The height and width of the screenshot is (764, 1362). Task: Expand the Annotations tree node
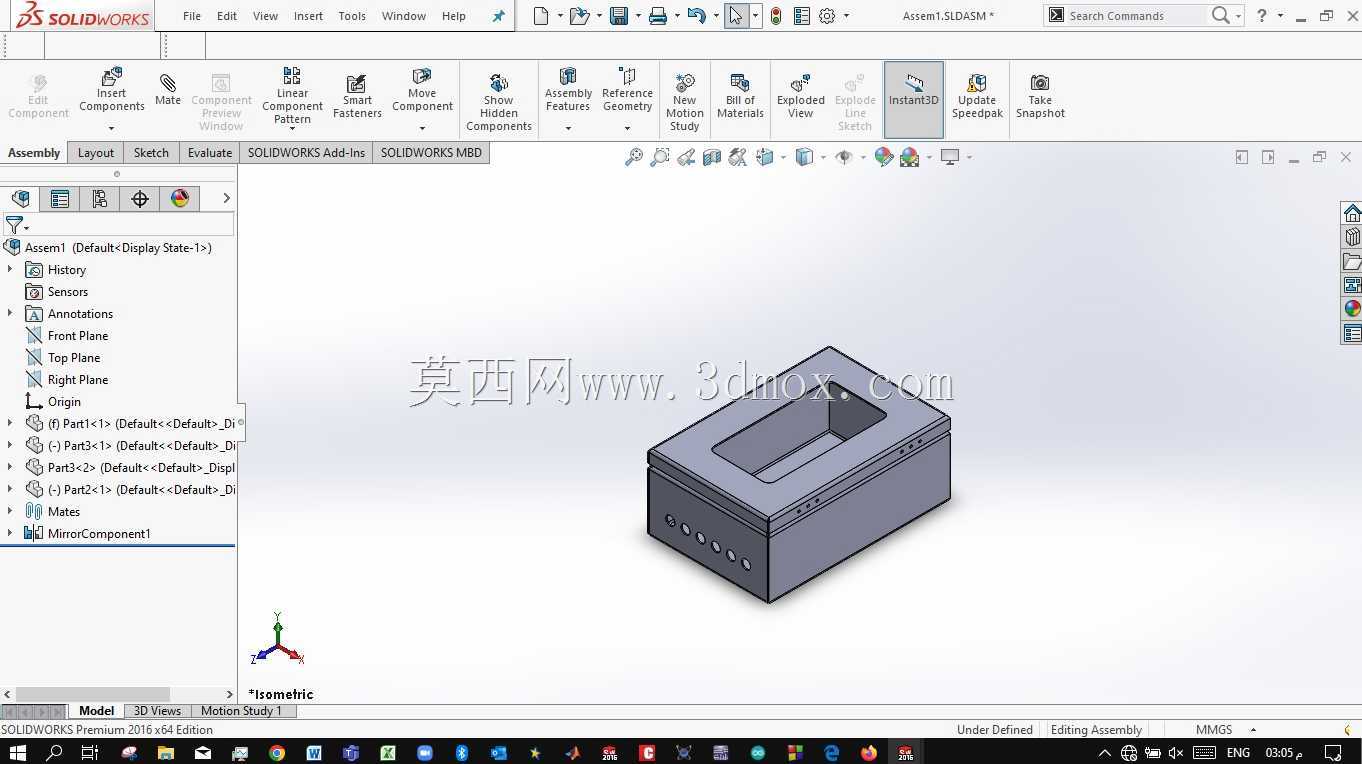(x=10, y=314)
